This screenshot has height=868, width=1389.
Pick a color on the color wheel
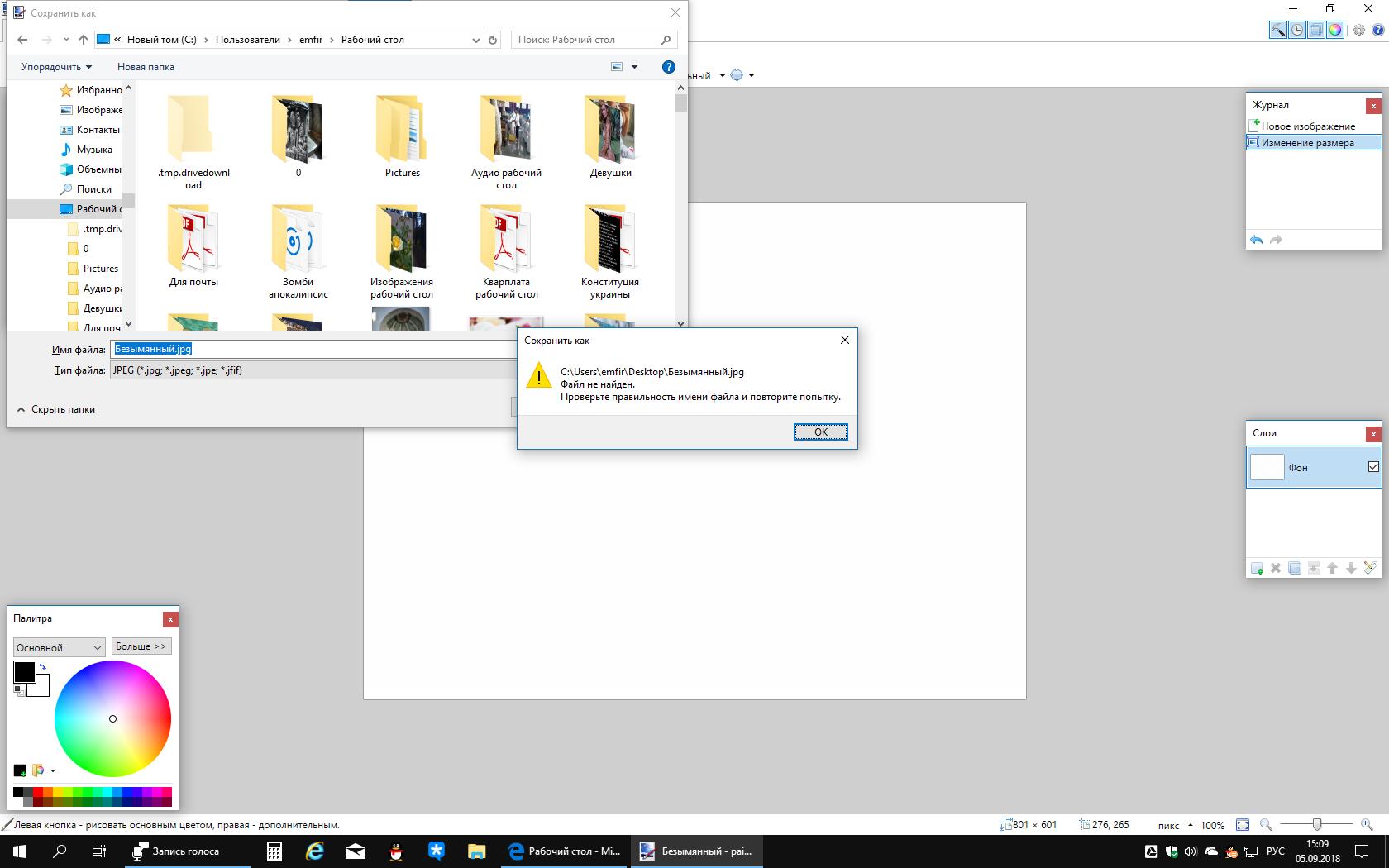112,718
